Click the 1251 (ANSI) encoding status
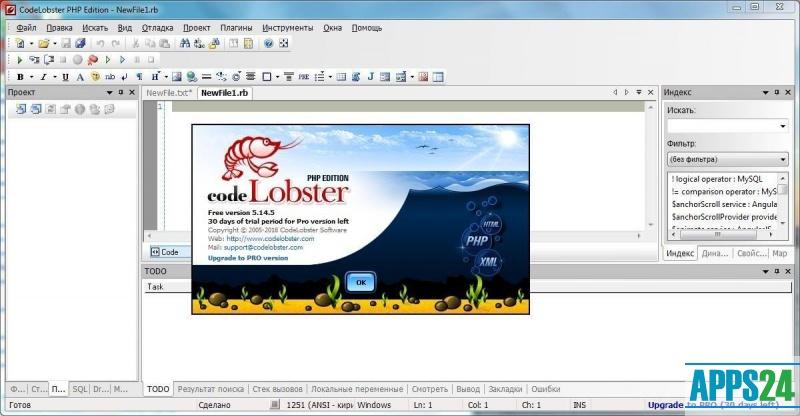This screenshot has width=800, height=416. [320, 405]
